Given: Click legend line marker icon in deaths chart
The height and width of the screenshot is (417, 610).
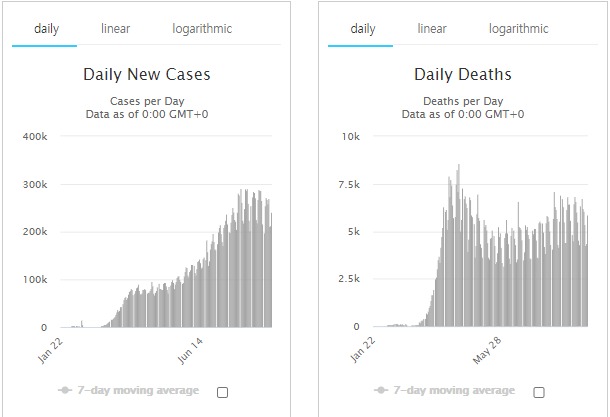Looking at the screenshot, I should [x=383, y=390].
